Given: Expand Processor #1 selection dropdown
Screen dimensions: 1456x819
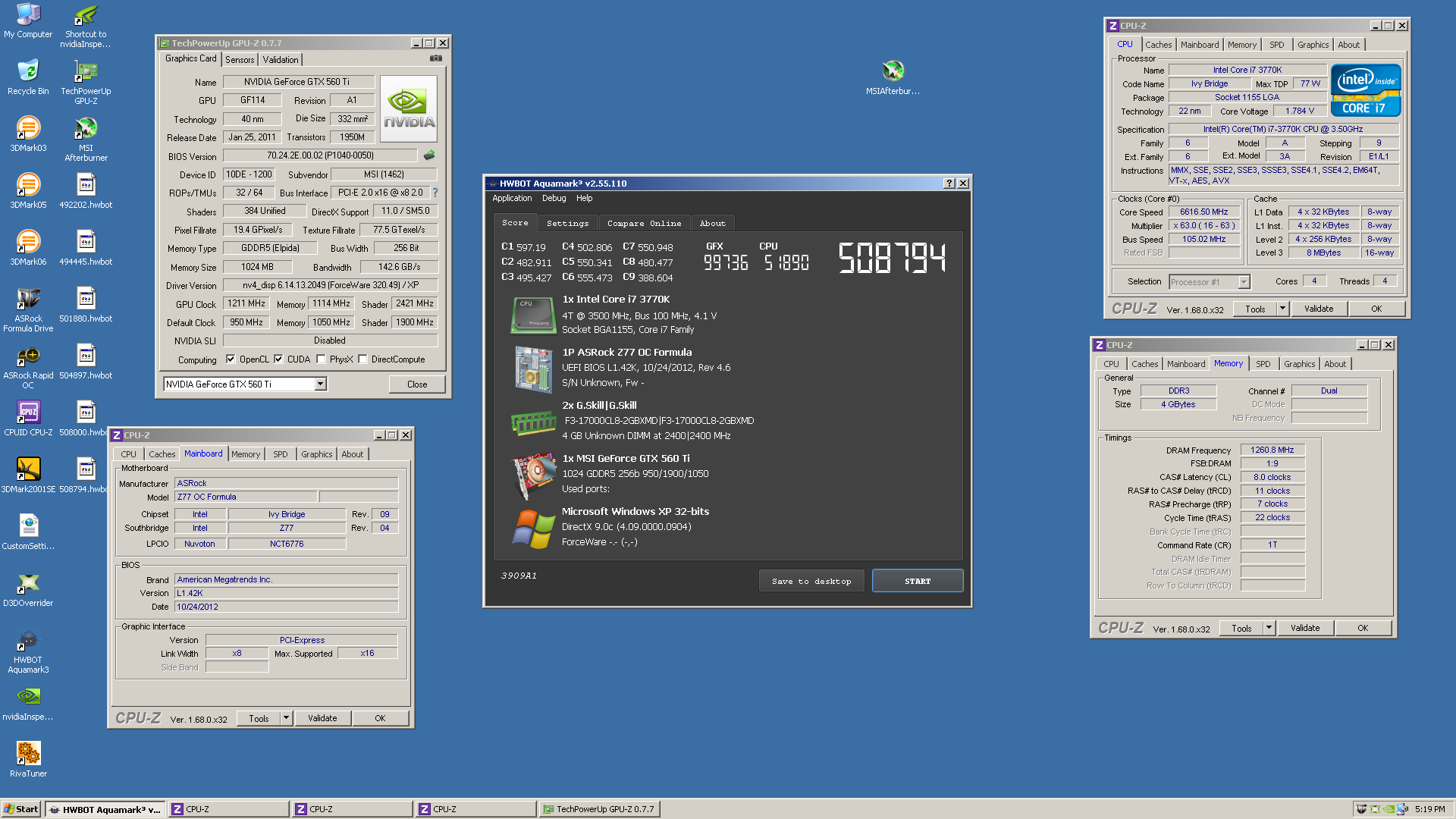Looking at the screenshot, I should [x=1244, y=282].
